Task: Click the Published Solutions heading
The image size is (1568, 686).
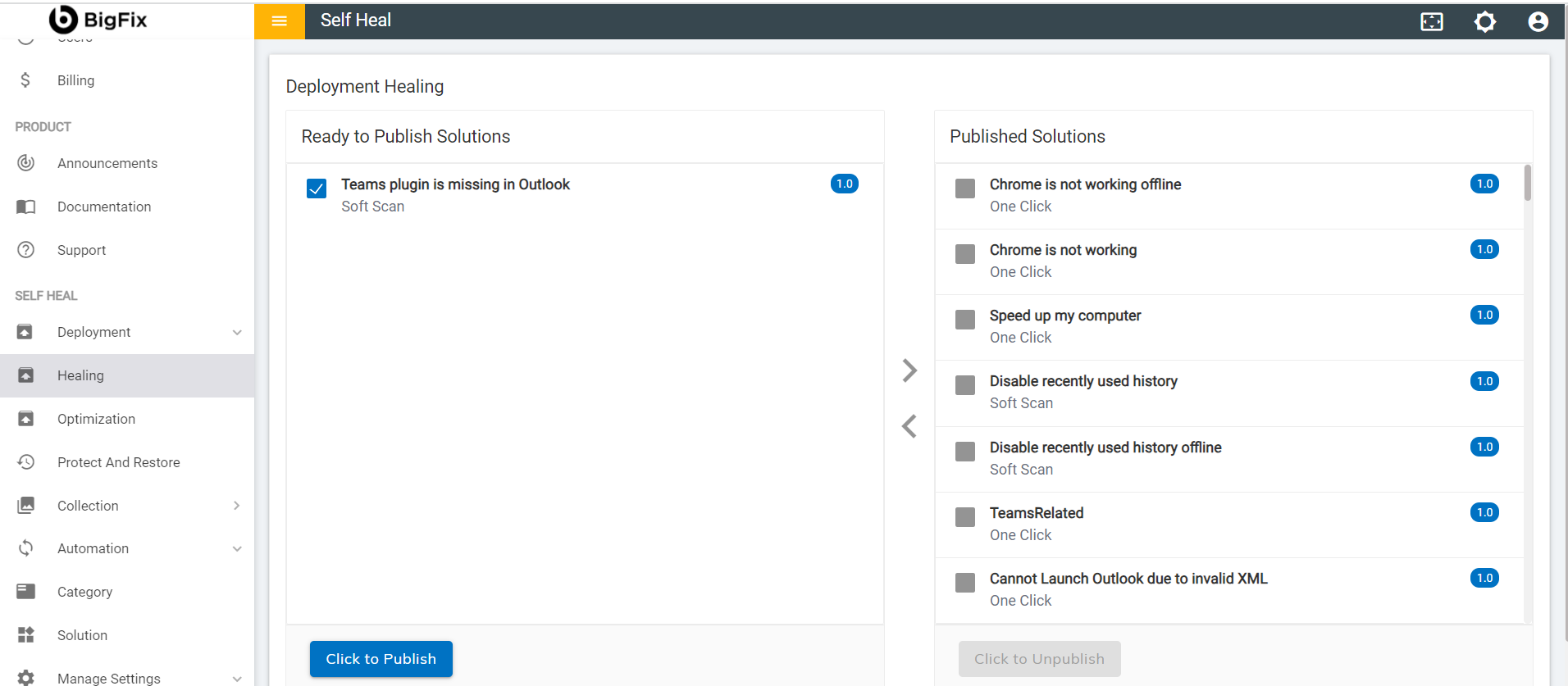Action: pyautogui.click(x=1028, y=136)
